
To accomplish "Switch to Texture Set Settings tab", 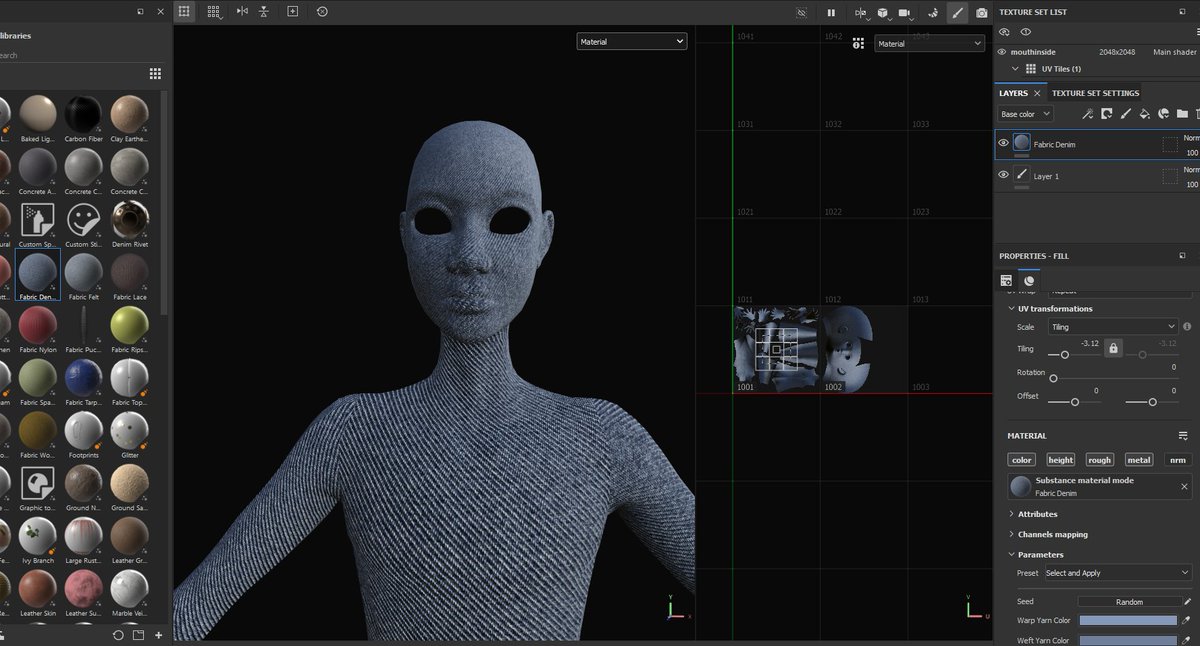I will [1095, 93].
